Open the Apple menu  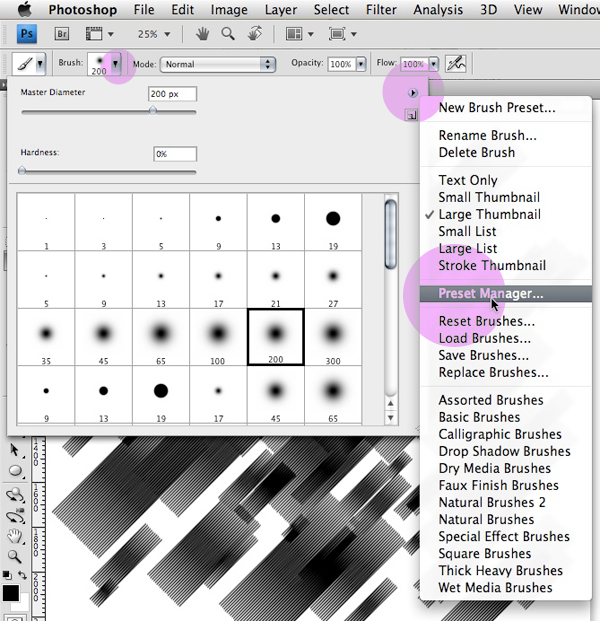tap(25, 9)
